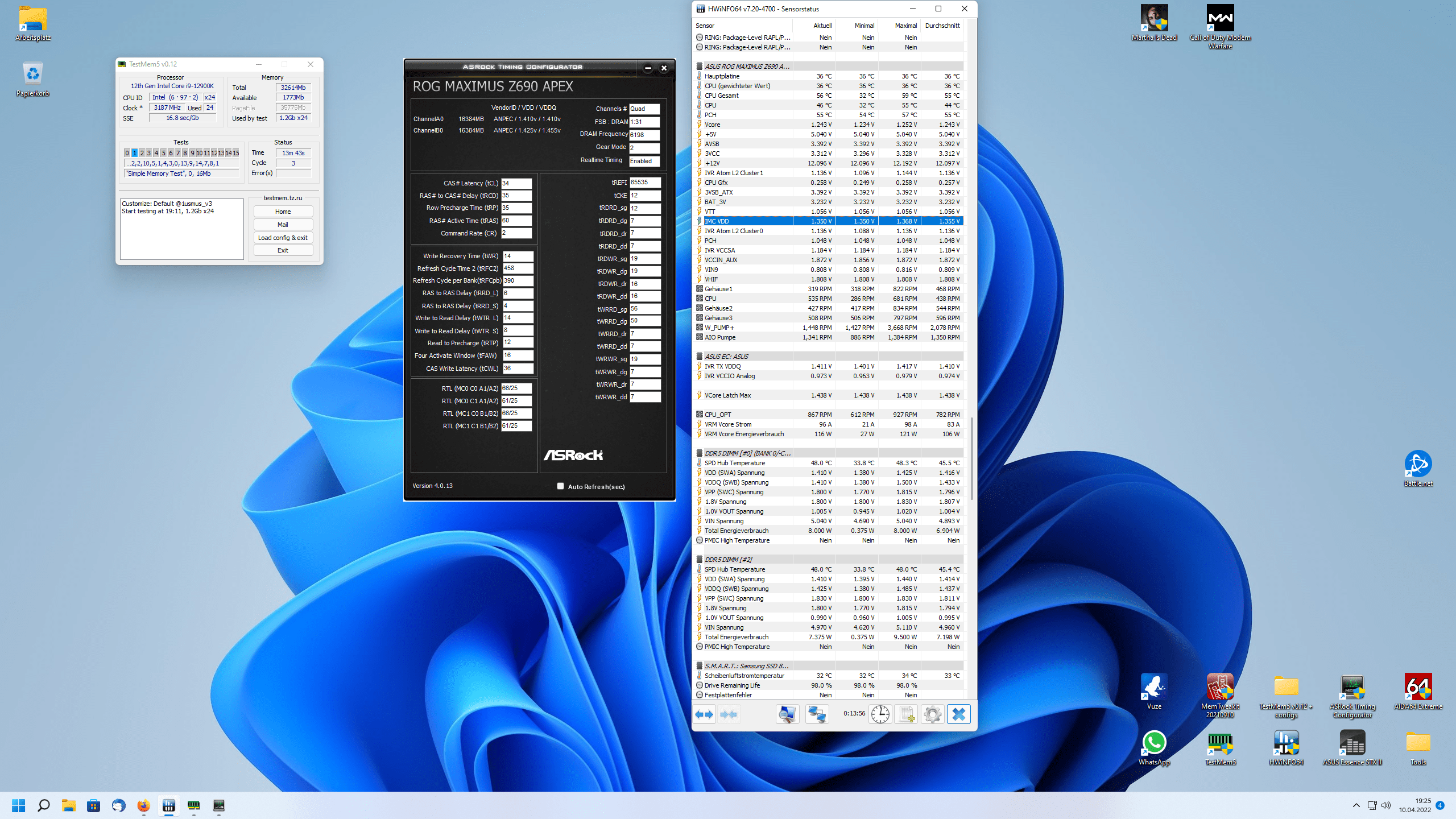Select IVR TX VDDQ row
The image size is (1456, 819).
point(829,366)
